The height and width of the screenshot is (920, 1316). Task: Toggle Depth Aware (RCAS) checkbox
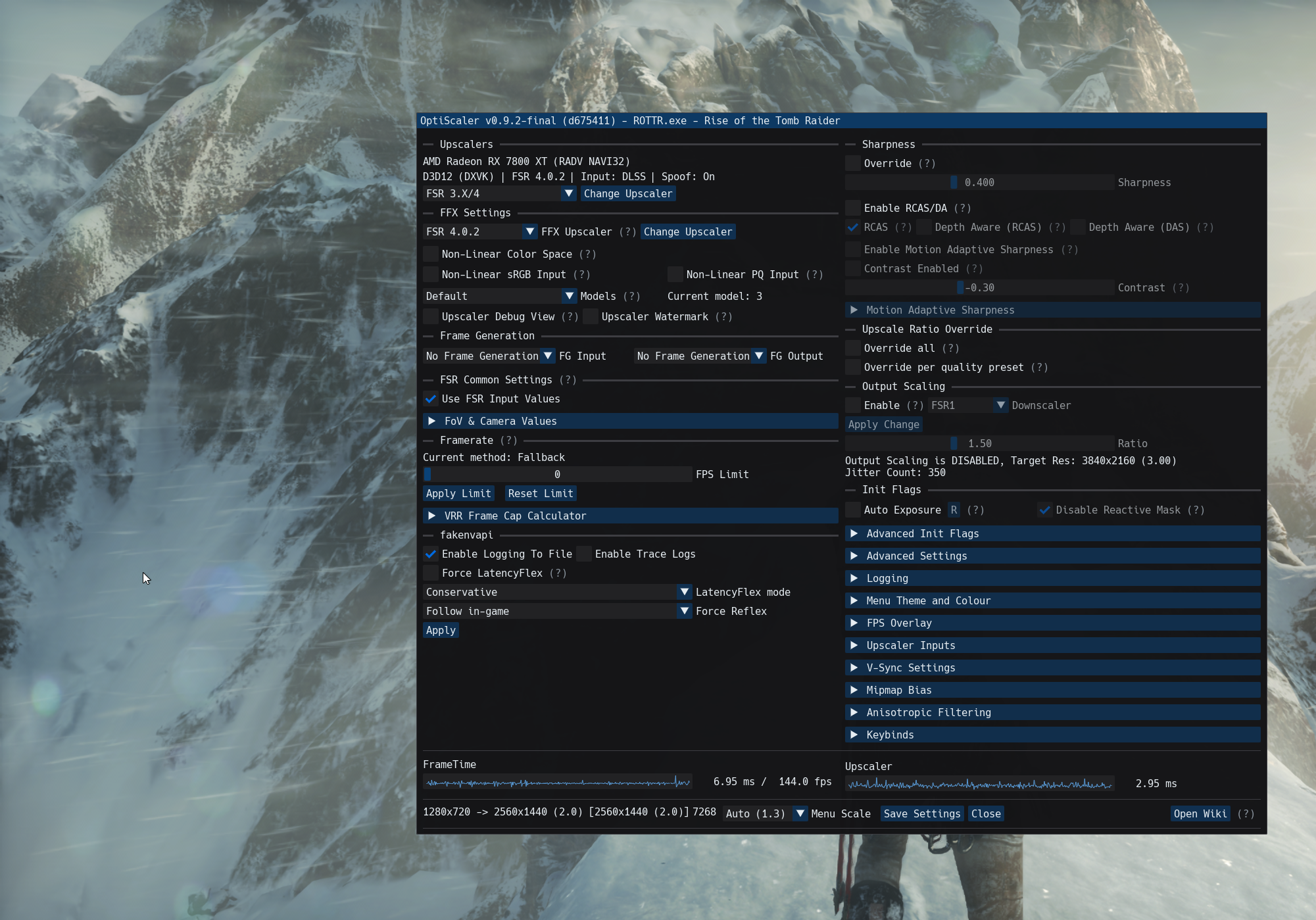pos(924,227)
